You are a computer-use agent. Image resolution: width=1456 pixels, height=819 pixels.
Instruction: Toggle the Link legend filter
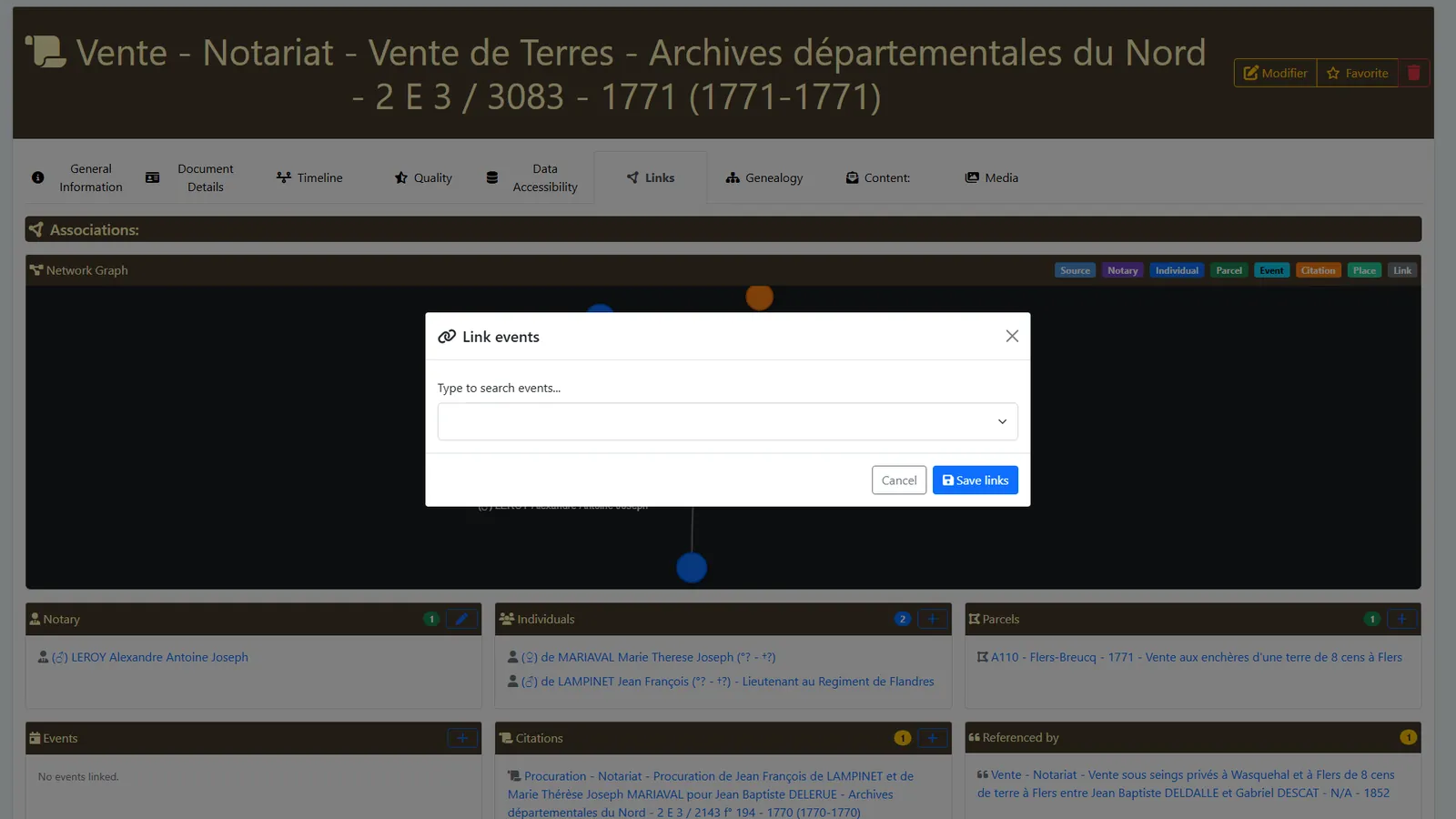1402,270
